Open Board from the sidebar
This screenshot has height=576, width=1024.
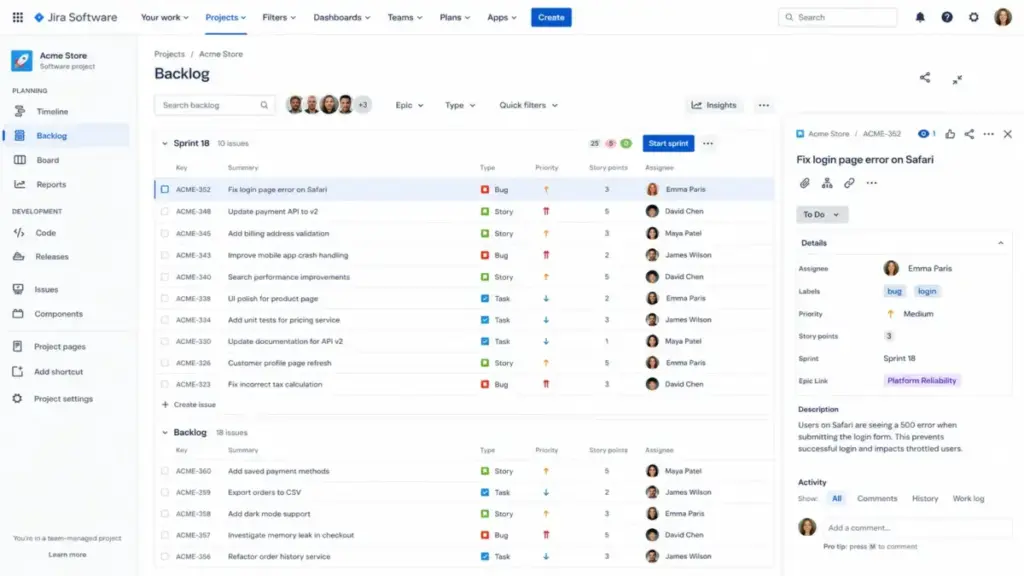[48, 160]
